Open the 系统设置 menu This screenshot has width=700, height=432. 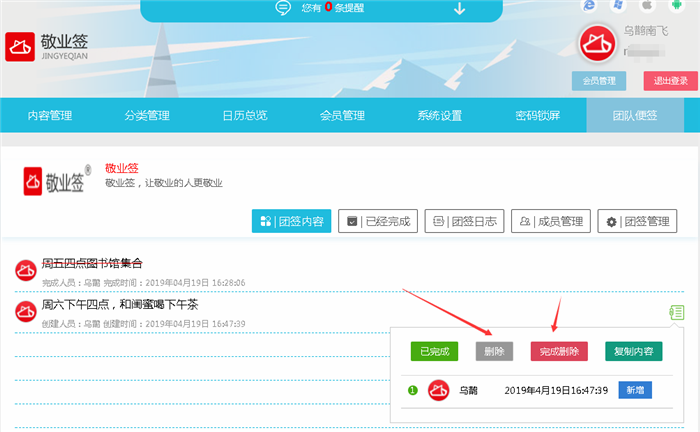(x=440, y=116)
